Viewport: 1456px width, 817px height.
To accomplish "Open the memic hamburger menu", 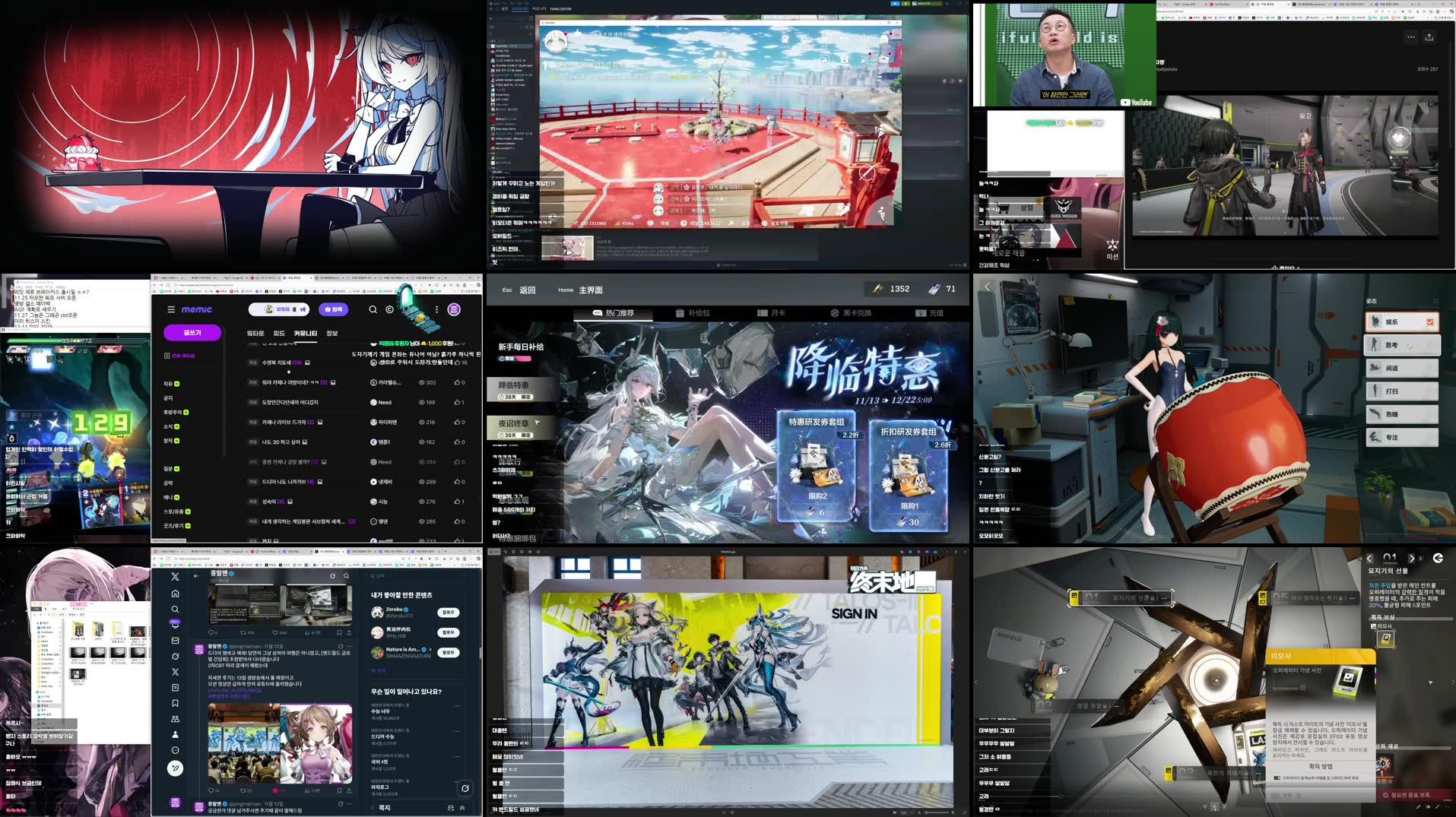I will [x=170, y=309].
